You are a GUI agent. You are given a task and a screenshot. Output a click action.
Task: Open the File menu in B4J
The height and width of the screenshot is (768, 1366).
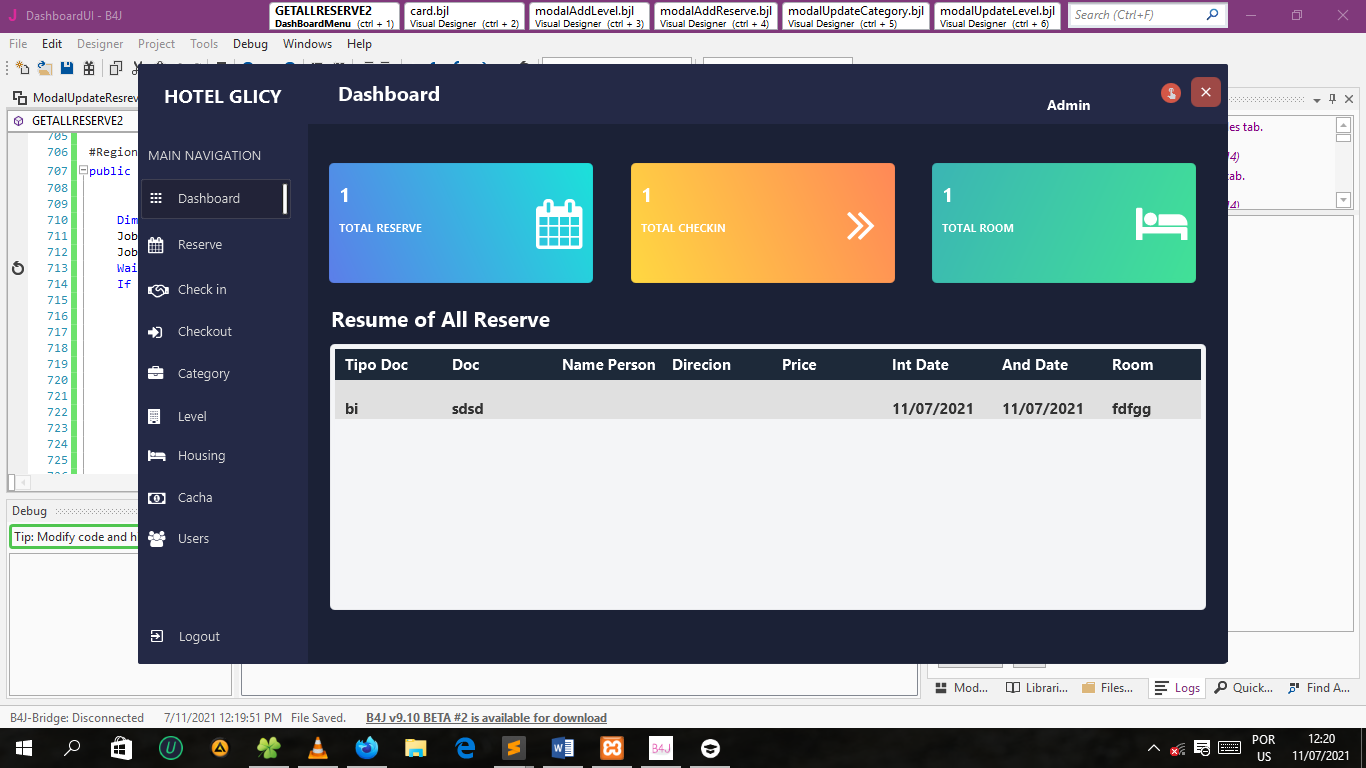click(19, 44)
